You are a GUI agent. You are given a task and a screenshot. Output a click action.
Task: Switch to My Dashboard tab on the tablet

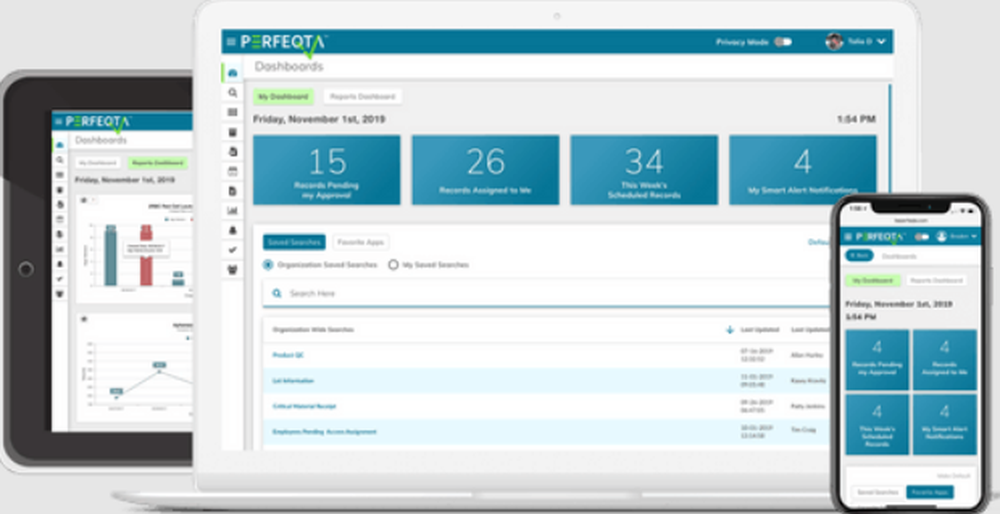click(97, 163)
